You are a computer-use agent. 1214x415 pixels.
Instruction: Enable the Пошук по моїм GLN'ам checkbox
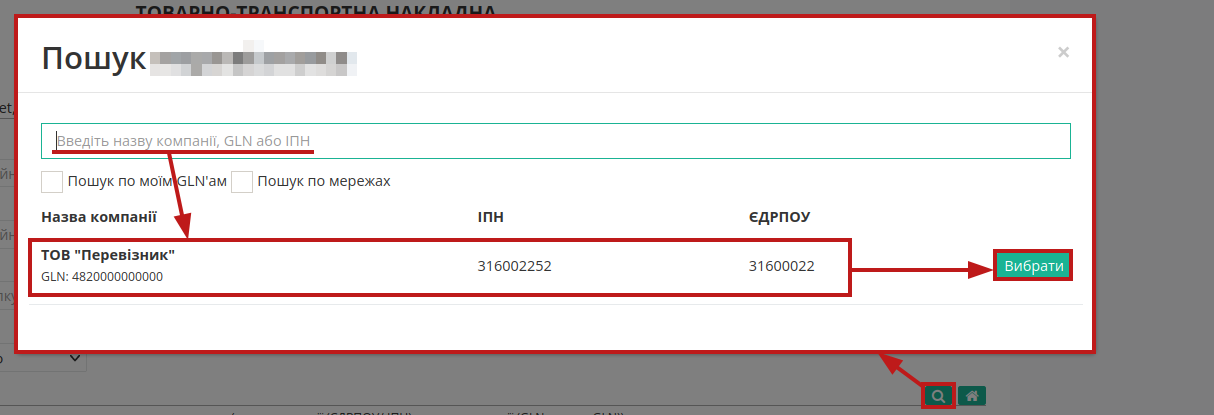point(52,182)
